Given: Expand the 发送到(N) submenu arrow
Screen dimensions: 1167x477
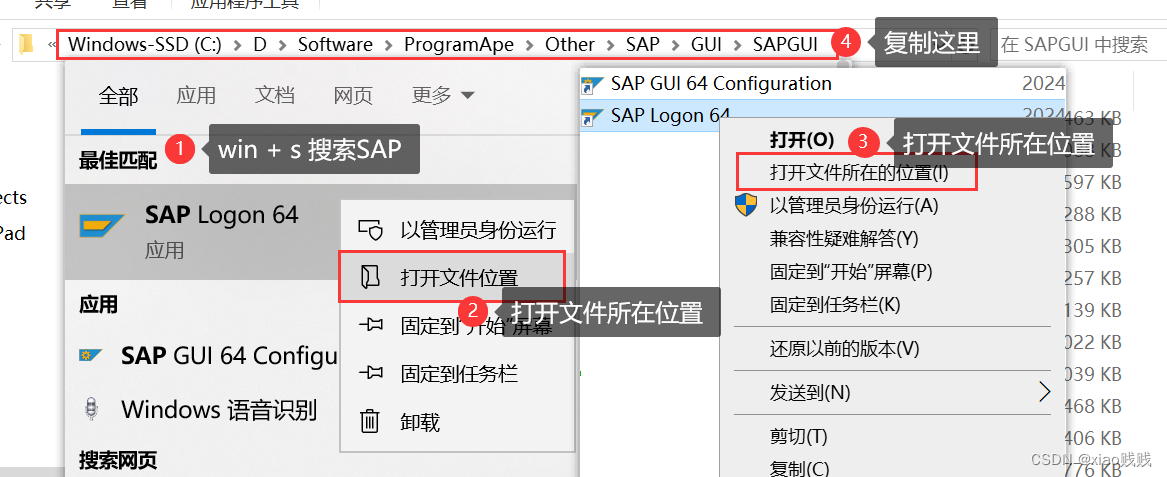Looking at the screenshot, I should coord(1044,391).
